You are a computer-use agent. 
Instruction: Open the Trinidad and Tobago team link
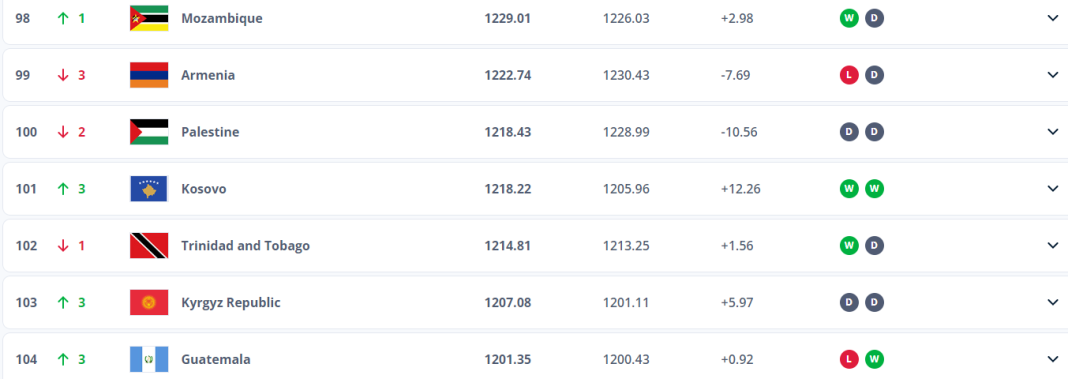pyautogui.click(x=245, y=245)
